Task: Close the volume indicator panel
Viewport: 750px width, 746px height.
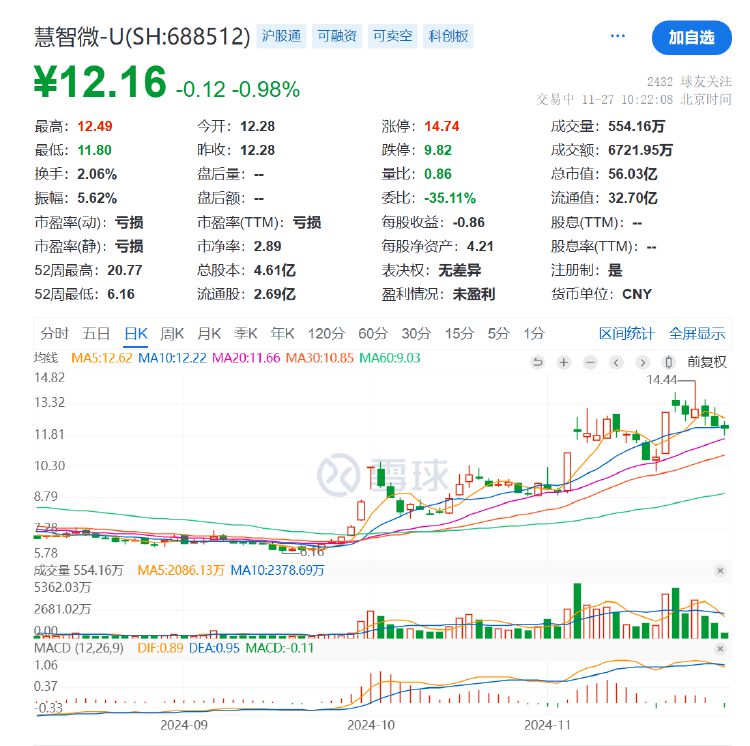Action: (x=719, y=570)
